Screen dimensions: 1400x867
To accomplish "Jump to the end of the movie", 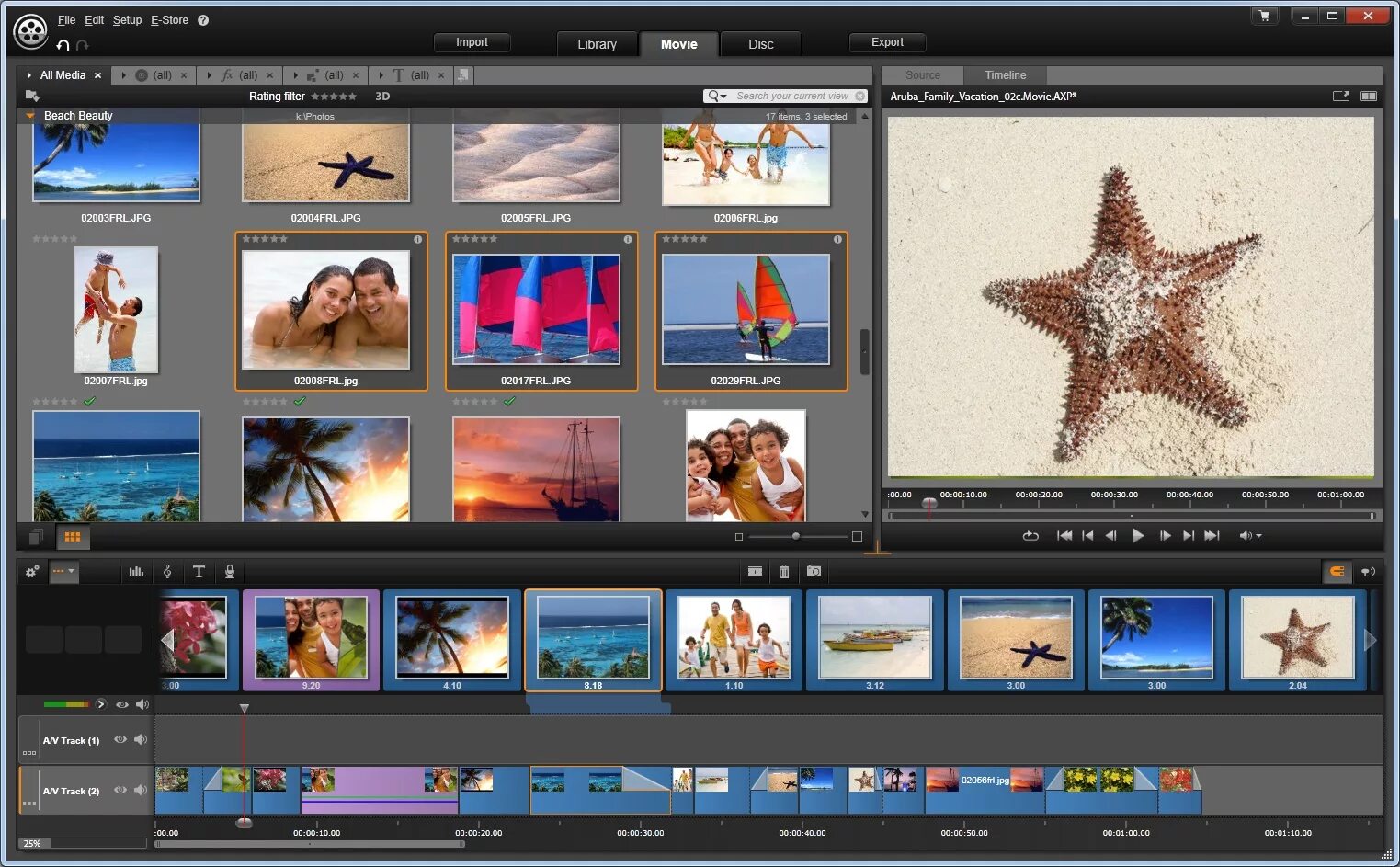I will (x=1212, y=536).
